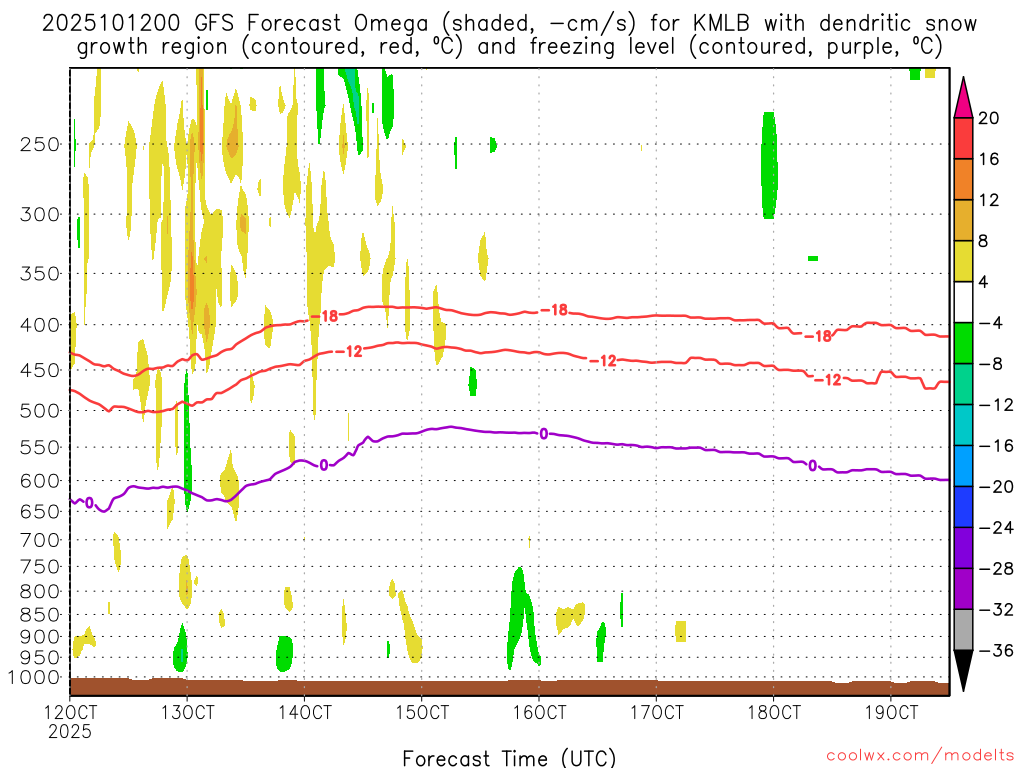
Task: Click the 550 pressure level label
Action: tap(40, 447)
